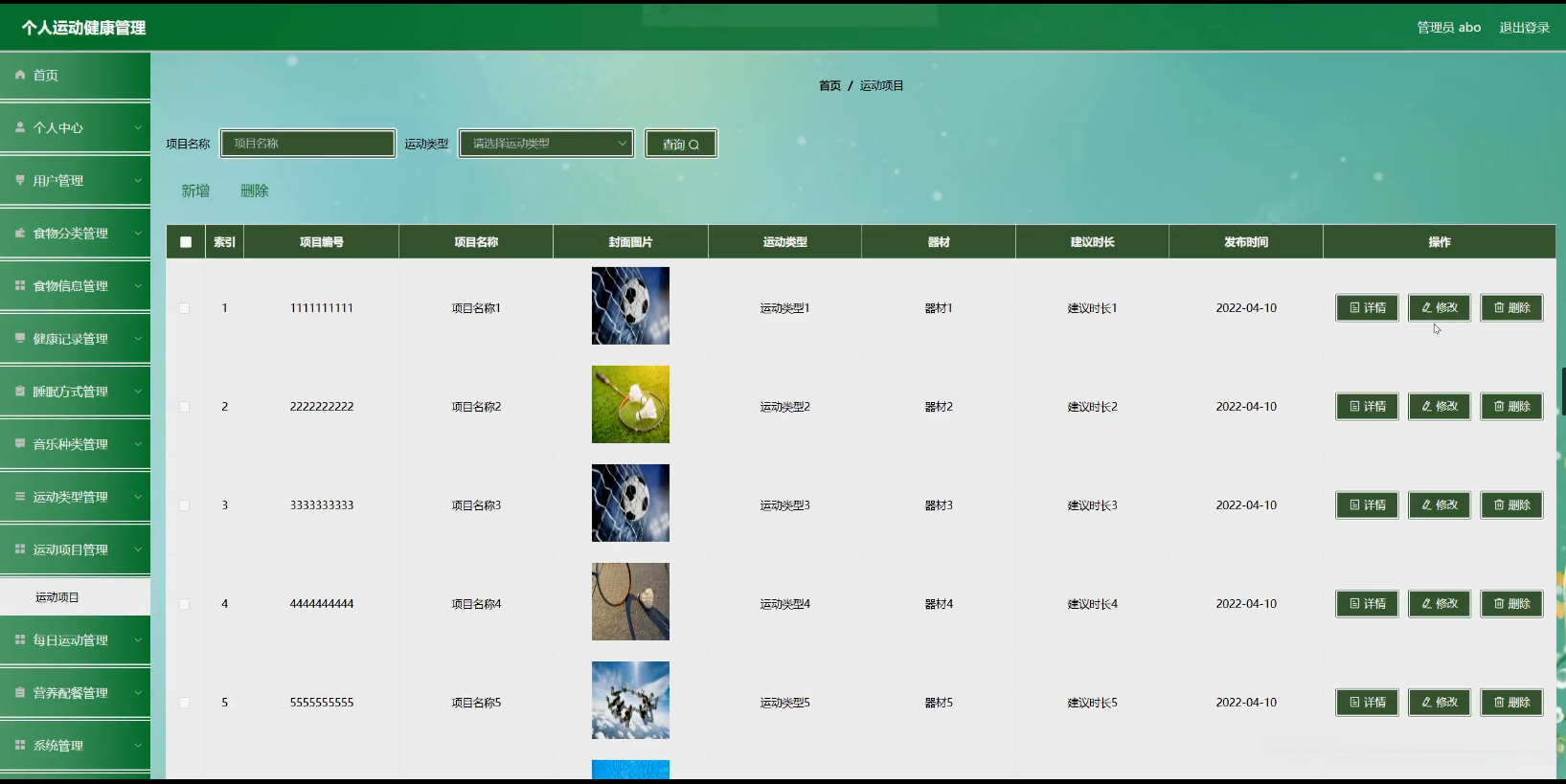The width and height of the screenshot is (1566, 784).
Task: Click the grid icon beside 系统管理
Action: [x=20, y=745]
